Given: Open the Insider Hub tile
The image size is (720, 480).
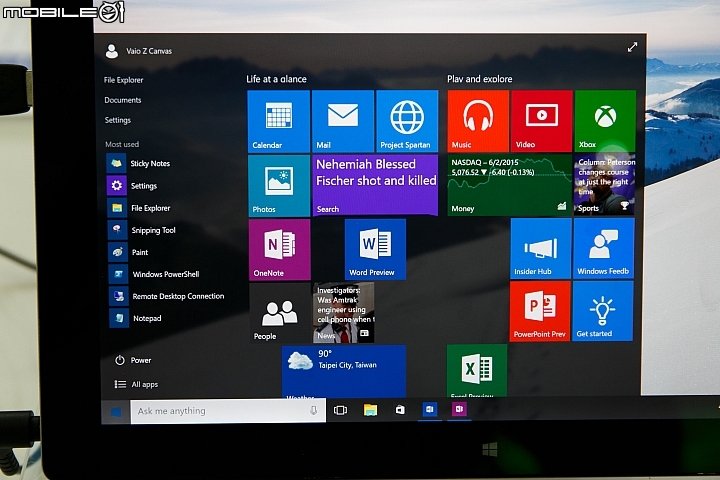Looking at the screenshot, I should [x=541, y=248].
